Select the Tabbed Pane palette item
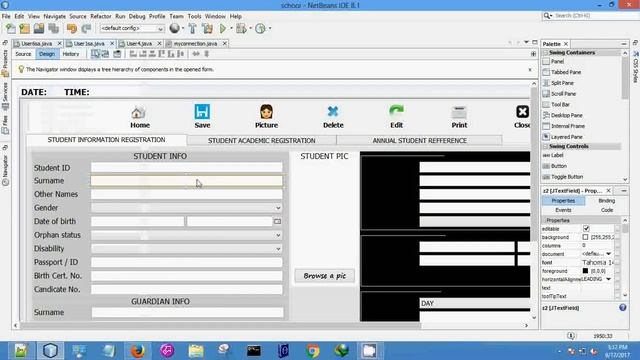640x360 pixels. click(x=566, y=72)
